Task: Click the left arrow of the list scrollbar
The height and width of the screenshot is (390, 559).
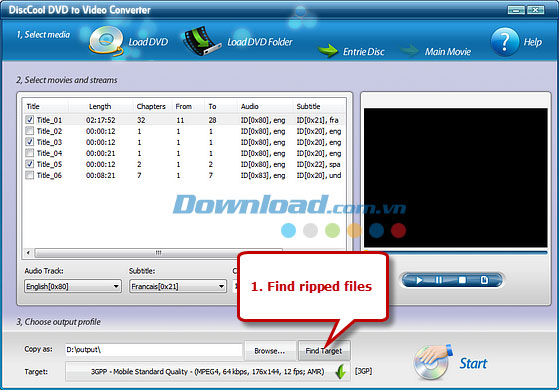Action: click(x=28, y=253)
